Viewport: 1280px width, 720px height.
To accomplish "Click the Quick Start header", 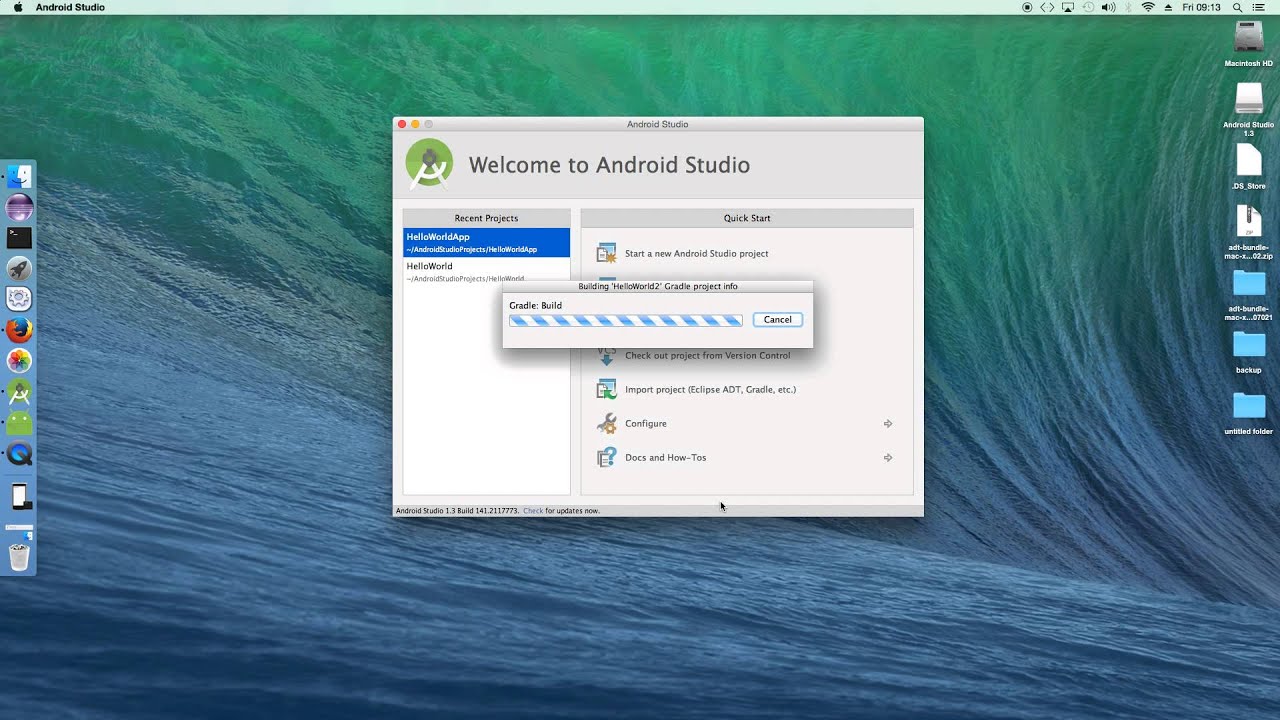I will click(747, 218).
